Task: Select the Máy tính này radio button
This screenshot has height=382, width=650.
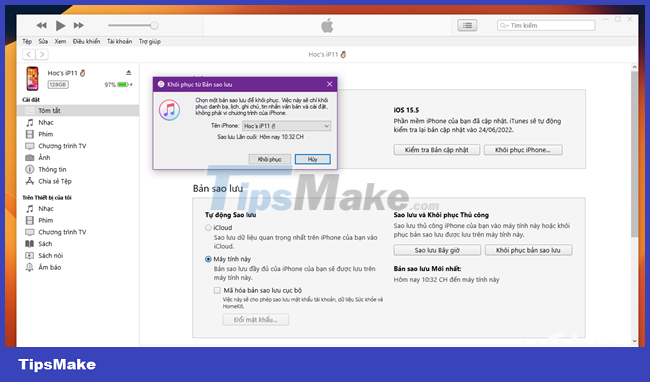Action: pos(208,259)
